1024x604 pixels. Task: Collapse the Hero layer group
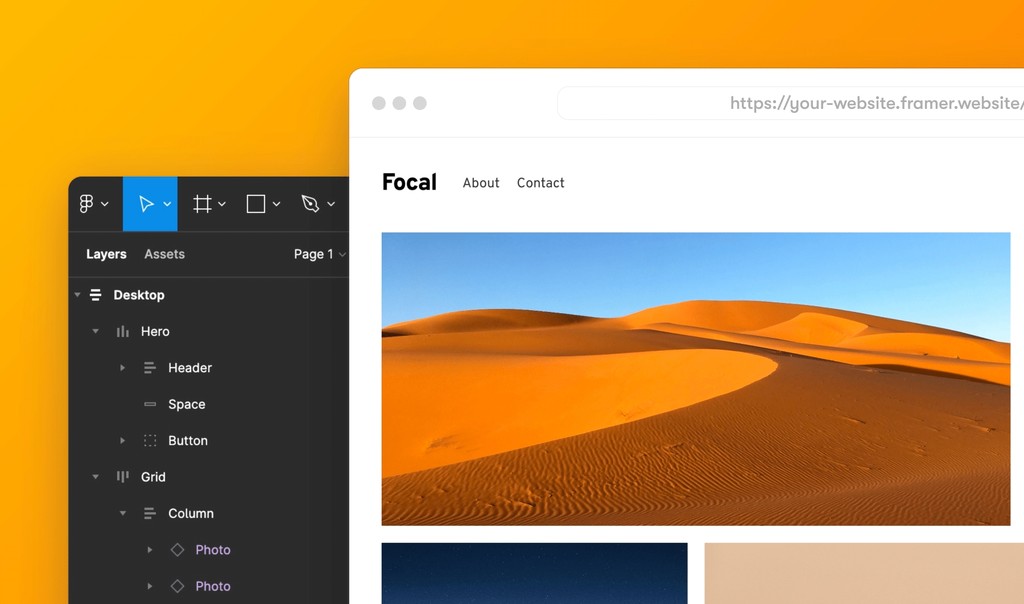tap(95, 332)
